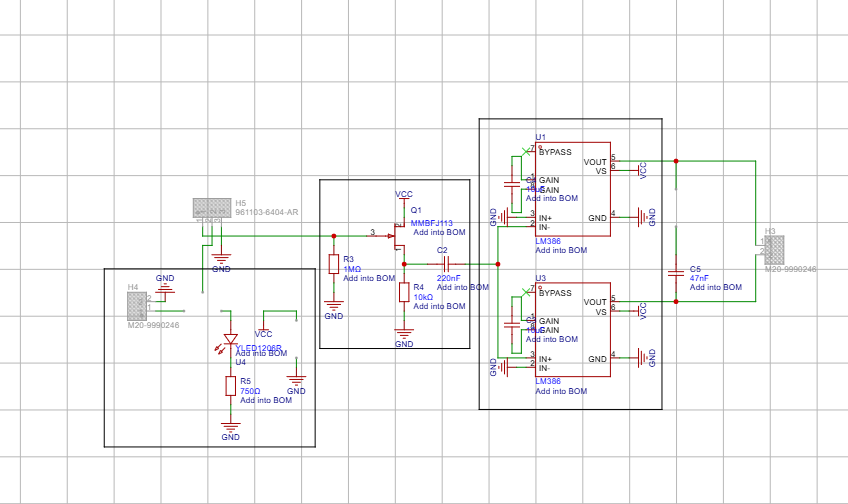Select the R5 resistor symbol
Image resolution: width=848 pixels, height=504 pixels.
(x=230, y=386)
